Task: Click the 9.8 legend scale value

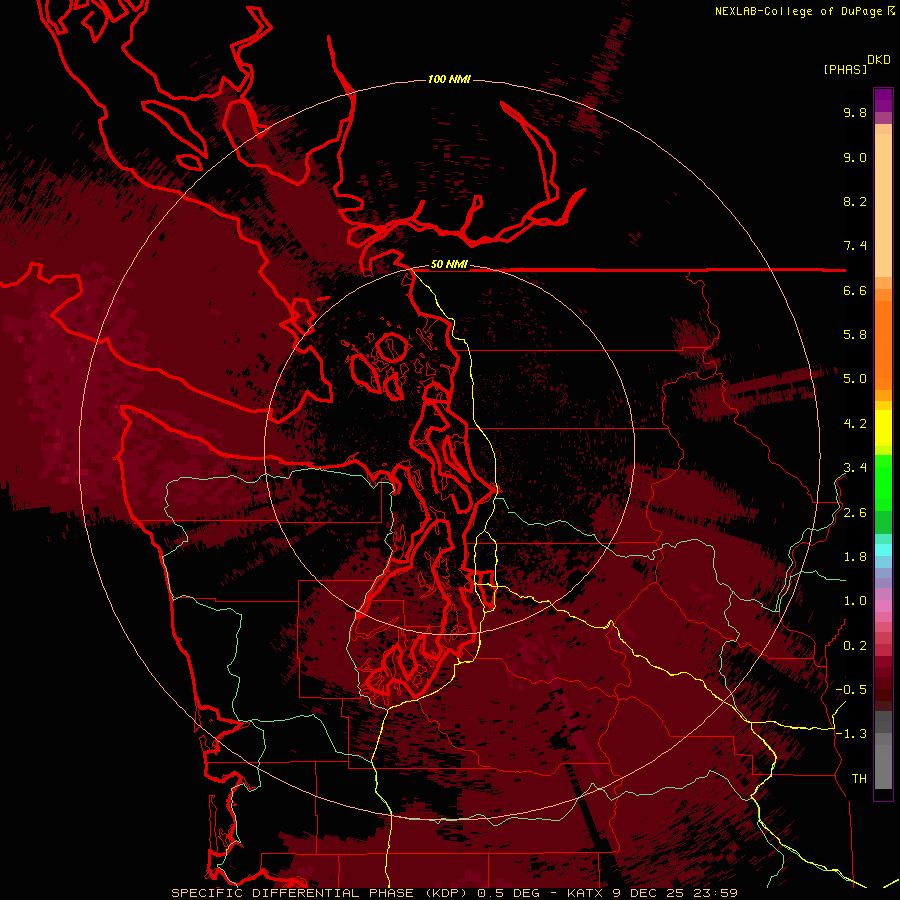Action: point(855,112)
